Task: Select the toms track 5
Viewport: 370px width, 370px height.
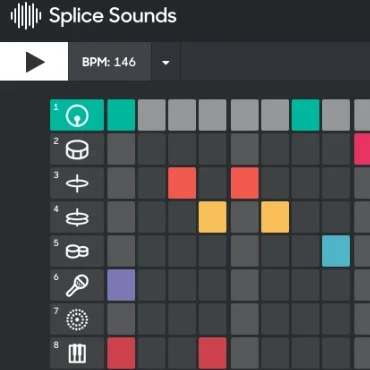Action: coord(77,251)
